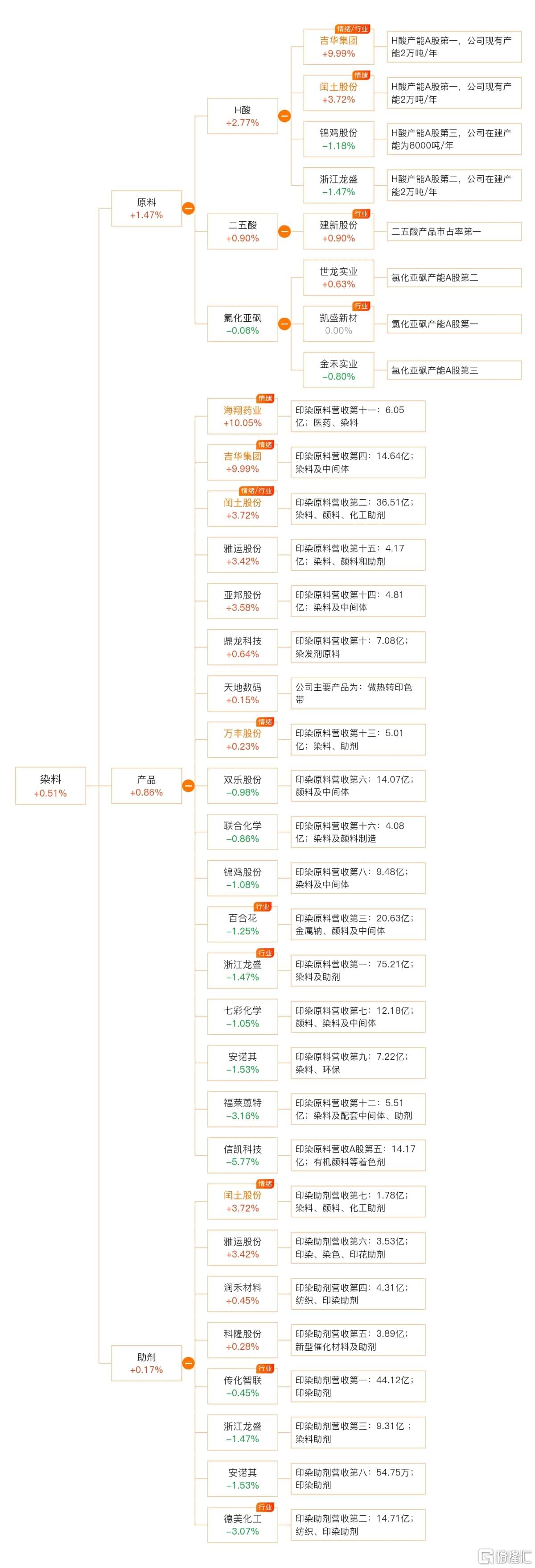Click note 'H酸产能A股第二' for 浙江龙盛
Image resolution: width=535 pixels, height=1568 pixels.
click(x=454, y=185)
